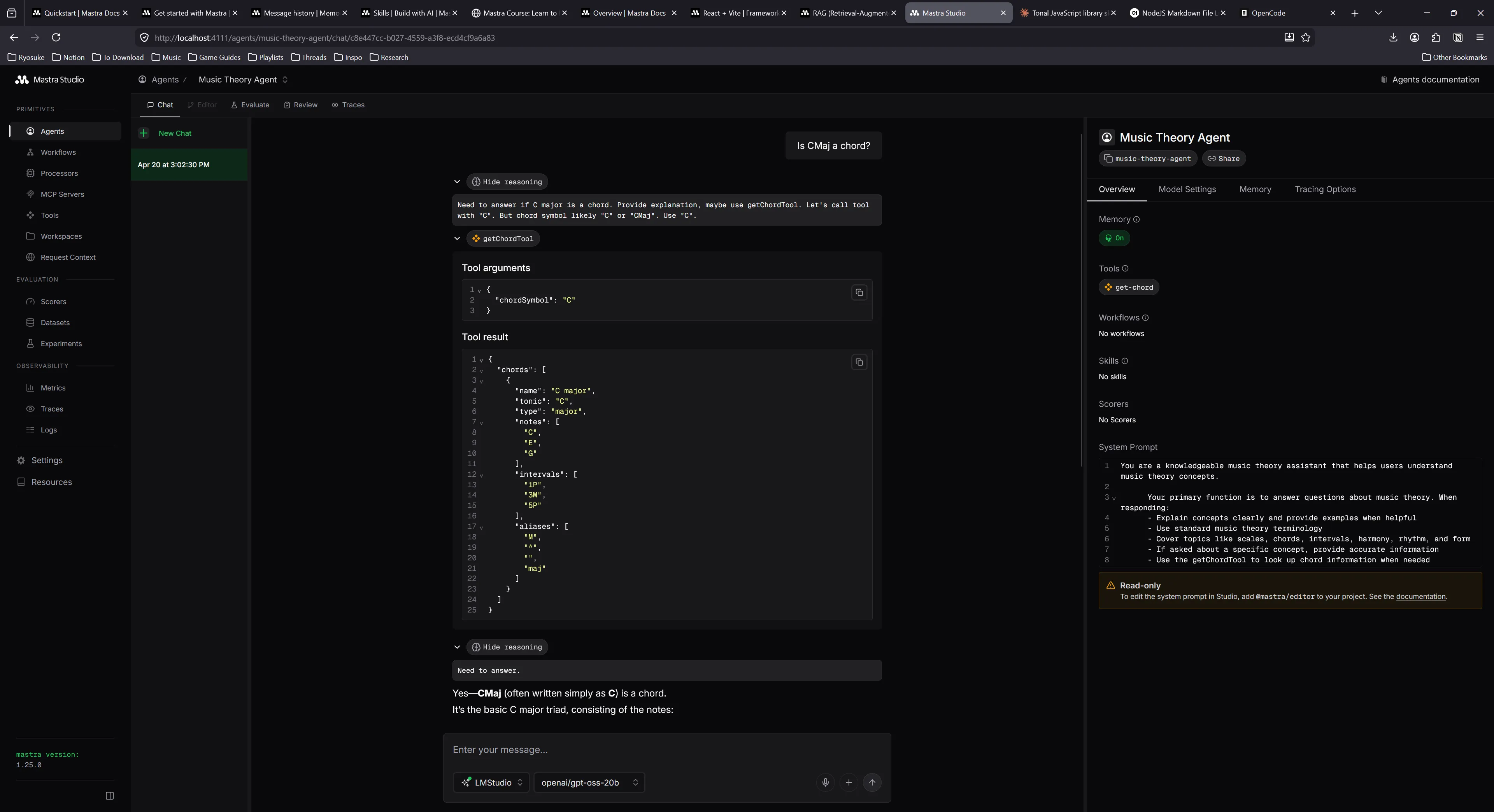Image resolution: width=1494 pixels, height=812 pixels.
Task: Open MCP Servers from the sidebar
Action: coord(62,194)
